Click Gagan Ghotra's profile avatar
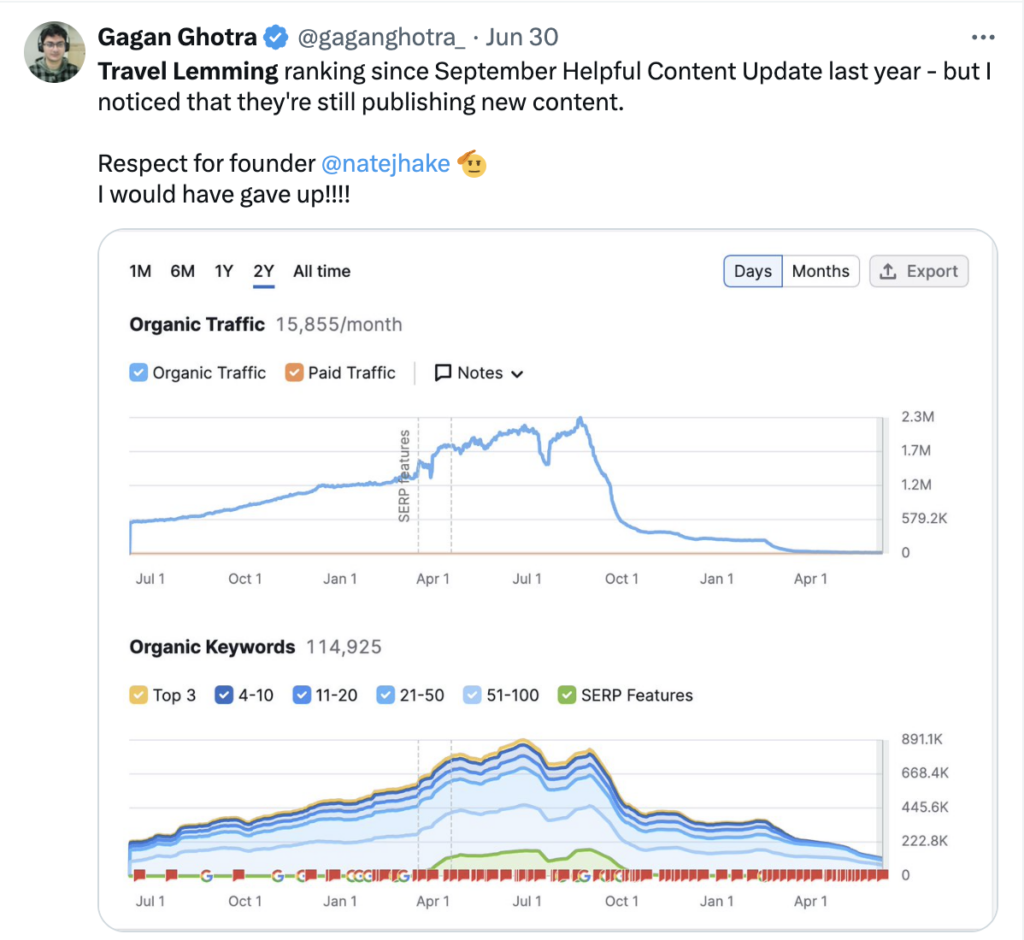The image size is (1024, 940). (x=54, y=52)
